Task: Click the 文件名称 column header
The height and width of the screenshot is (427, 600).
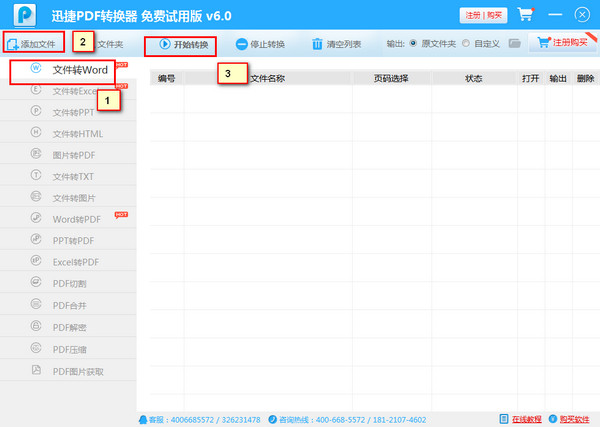Action: (x=268, y=78)
